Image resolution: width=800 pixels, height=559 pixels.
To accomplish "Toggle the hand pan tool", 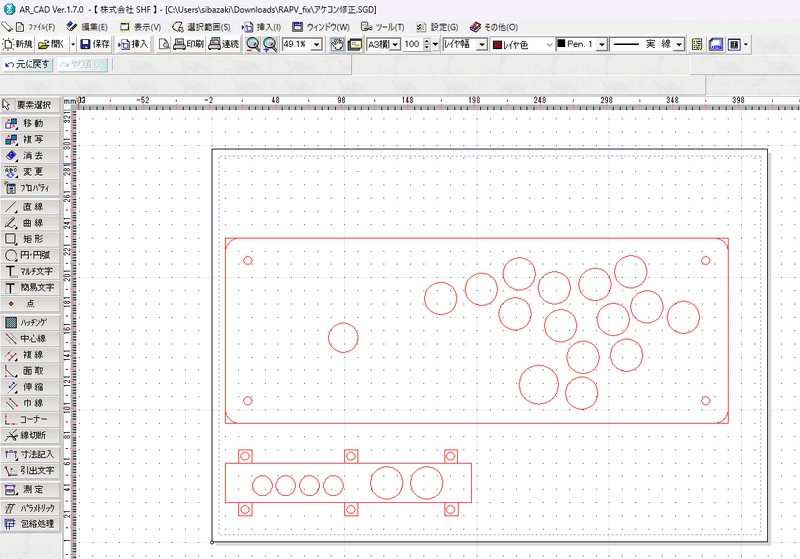I will pos(337,44).
